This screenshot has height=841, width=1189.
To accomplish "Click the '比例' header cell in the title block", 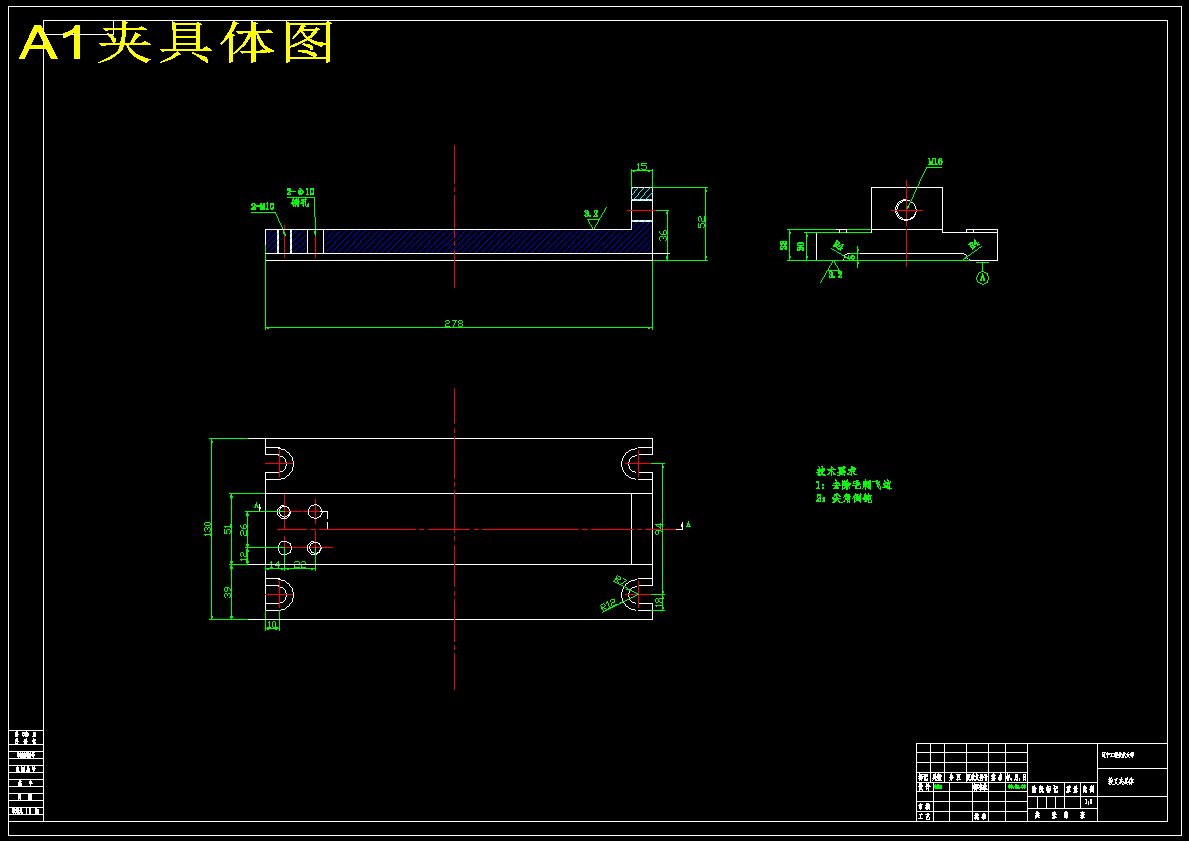I will [1089, 789].
